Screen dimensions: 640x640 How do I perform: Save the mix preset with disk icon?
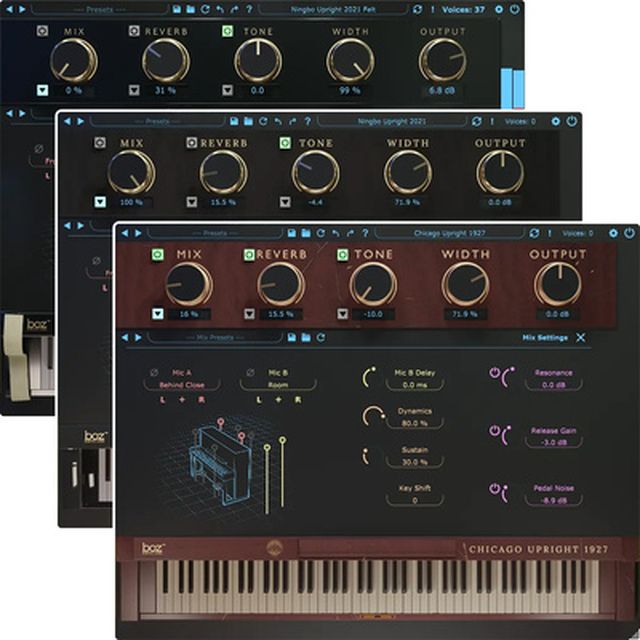[291, 337]
